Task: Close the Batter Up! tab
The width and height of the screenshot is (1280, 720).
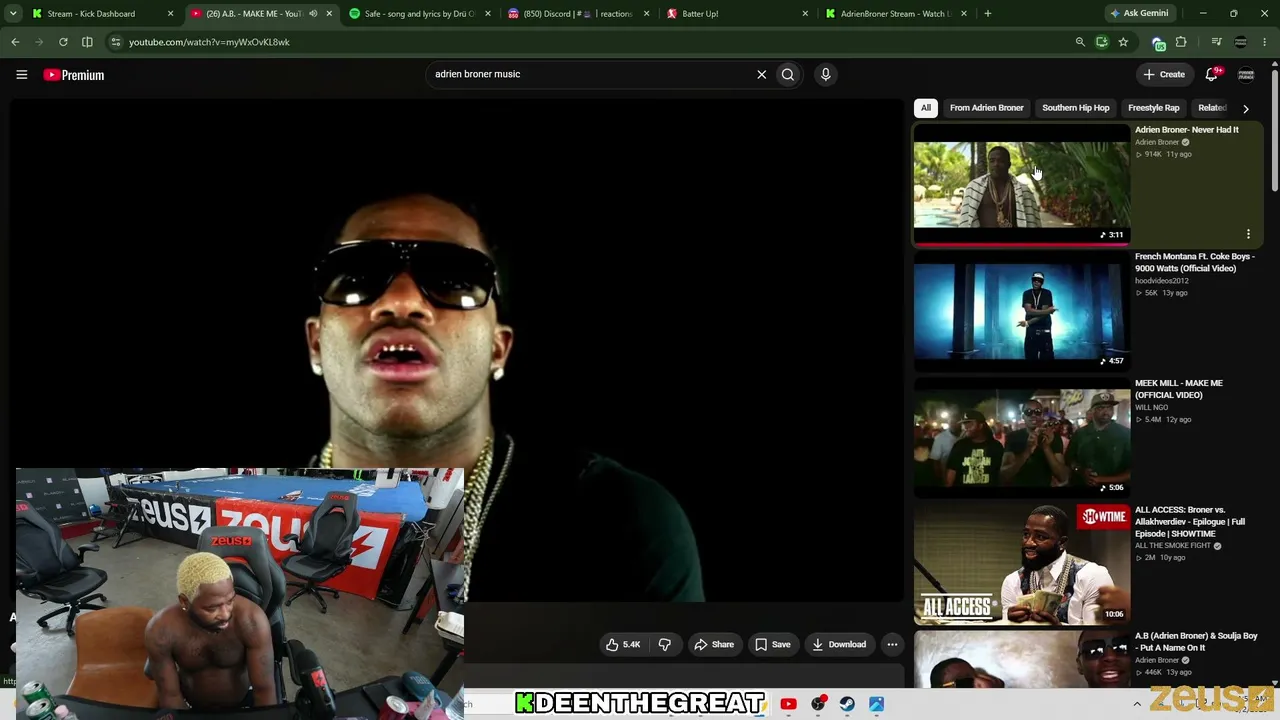Action: tap(805, 14)
